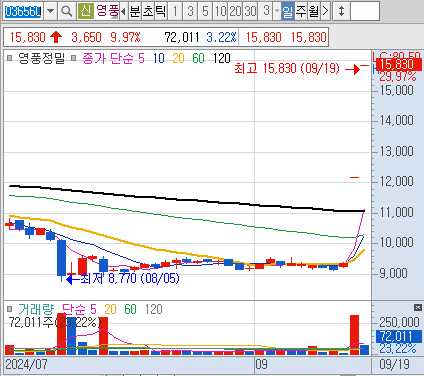Image resolution: width=424 pixels, height=376 pixels.
Task: Toggle the square marker before 종가 단순
Action: [73, 58]
